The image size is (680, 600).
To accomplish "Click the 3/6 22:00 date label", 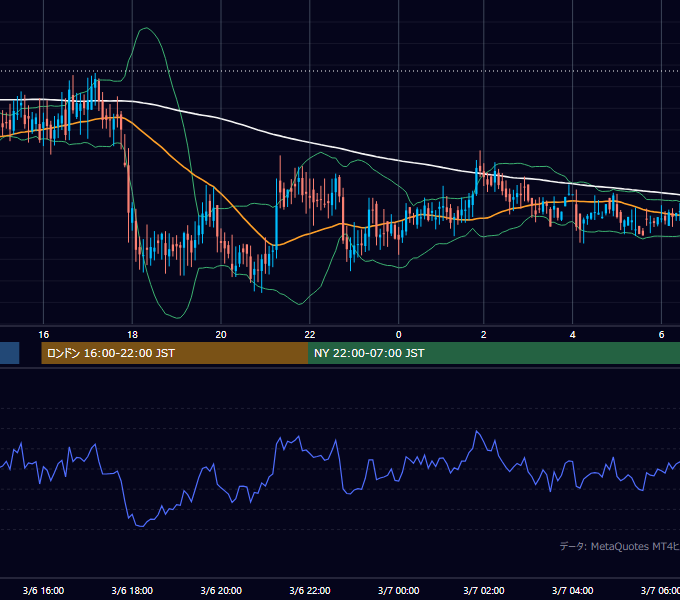I will tap(310, 590).
